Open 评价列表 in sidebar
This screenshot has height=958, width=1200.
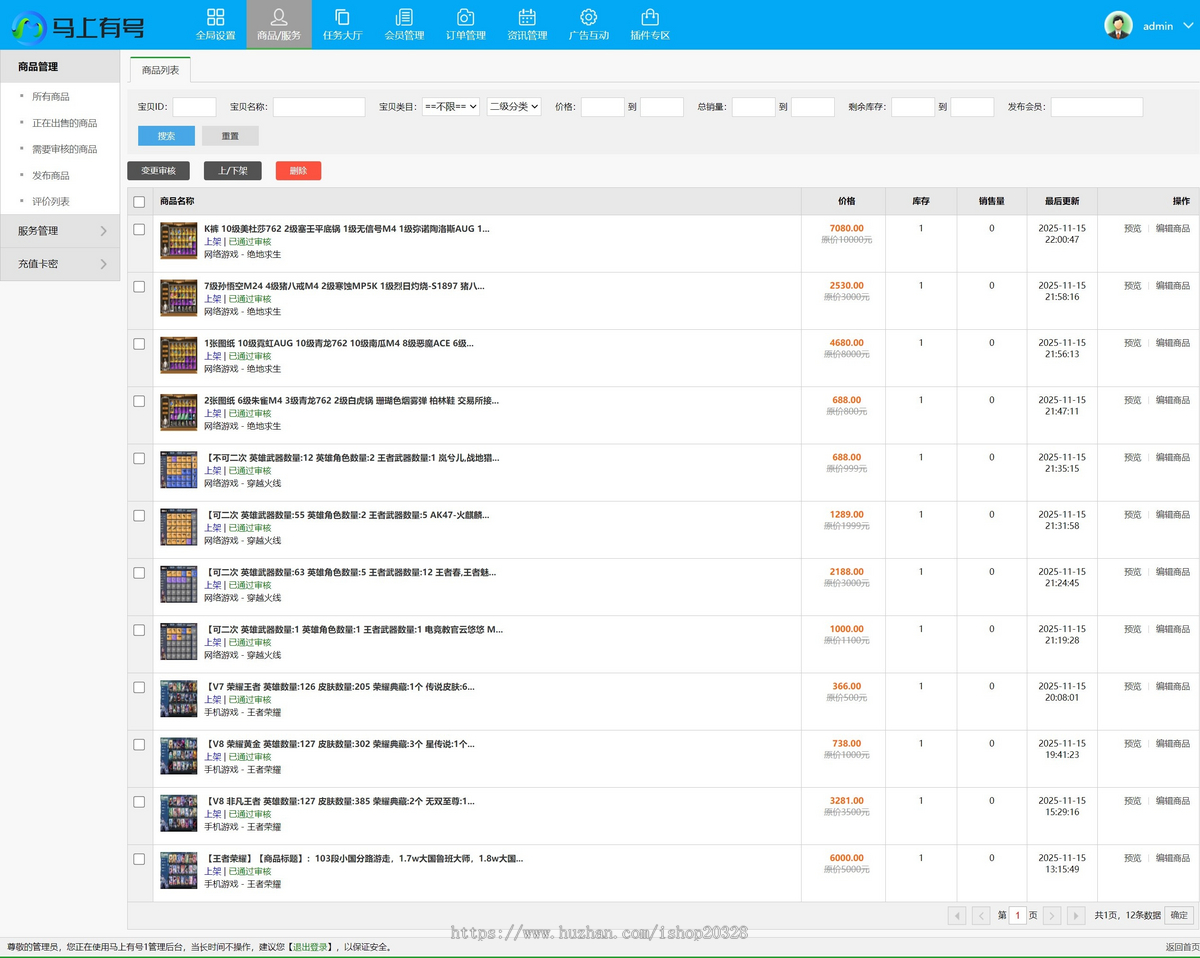click(51, 201)
